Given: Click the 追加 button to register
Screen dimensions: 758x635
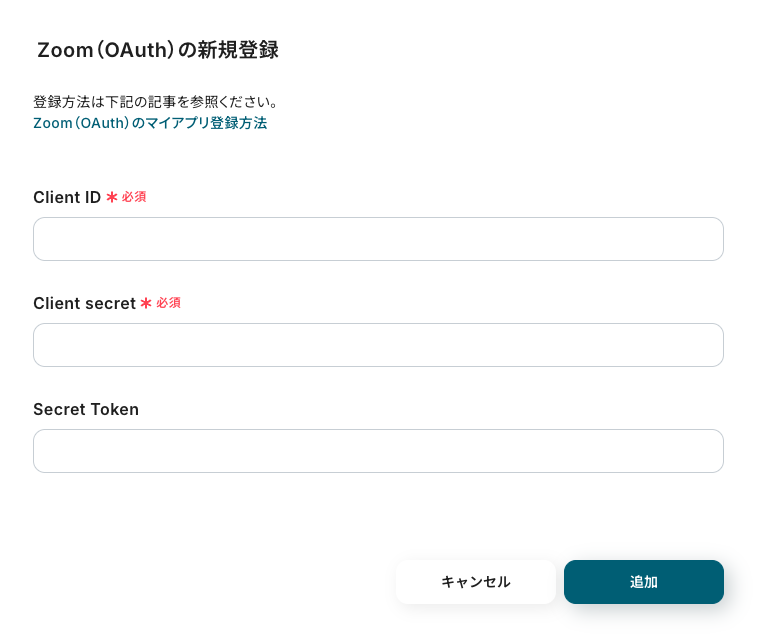Looking at the screenshot, I should pos(643,582).
